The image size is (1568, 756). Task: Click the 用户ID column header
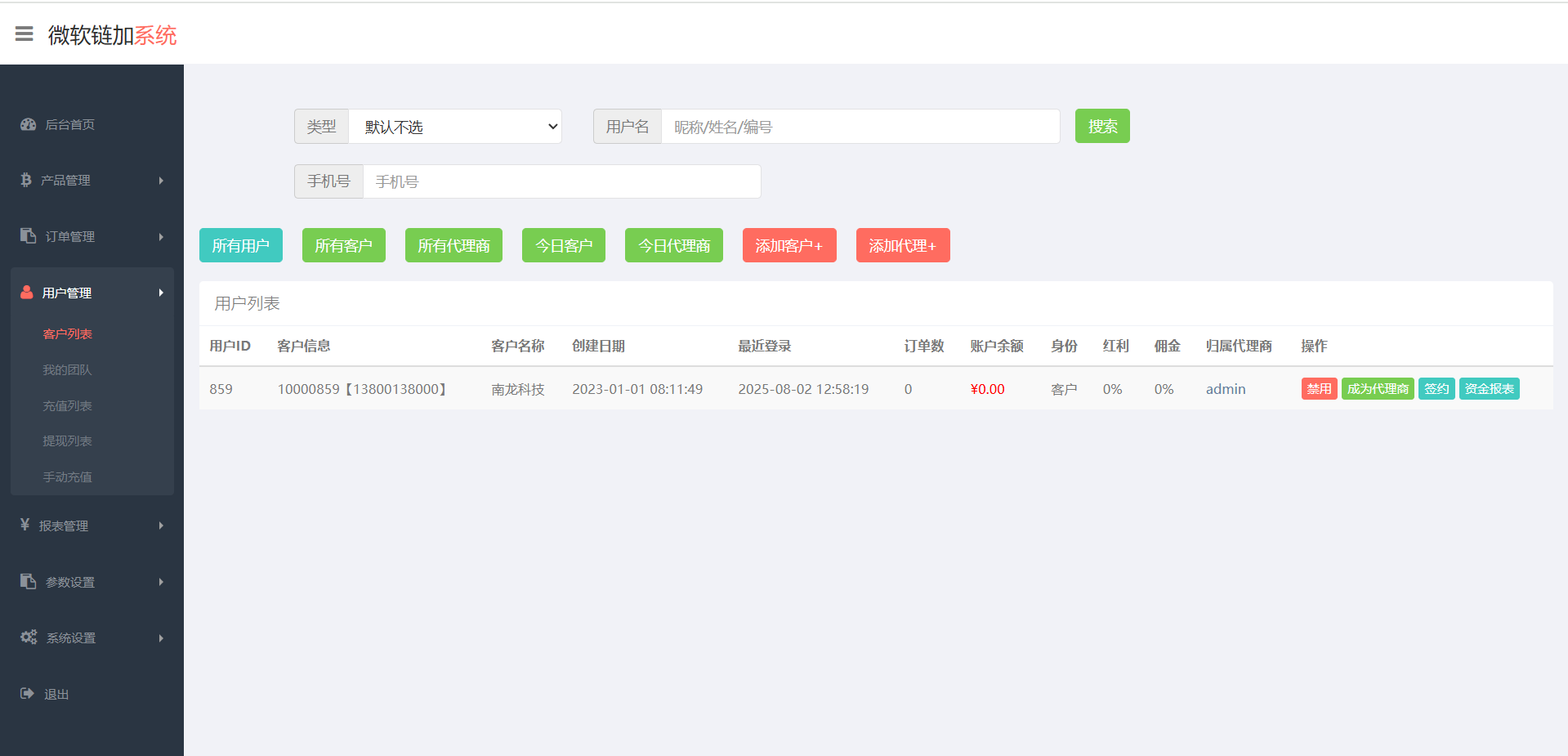click(230, 346)
